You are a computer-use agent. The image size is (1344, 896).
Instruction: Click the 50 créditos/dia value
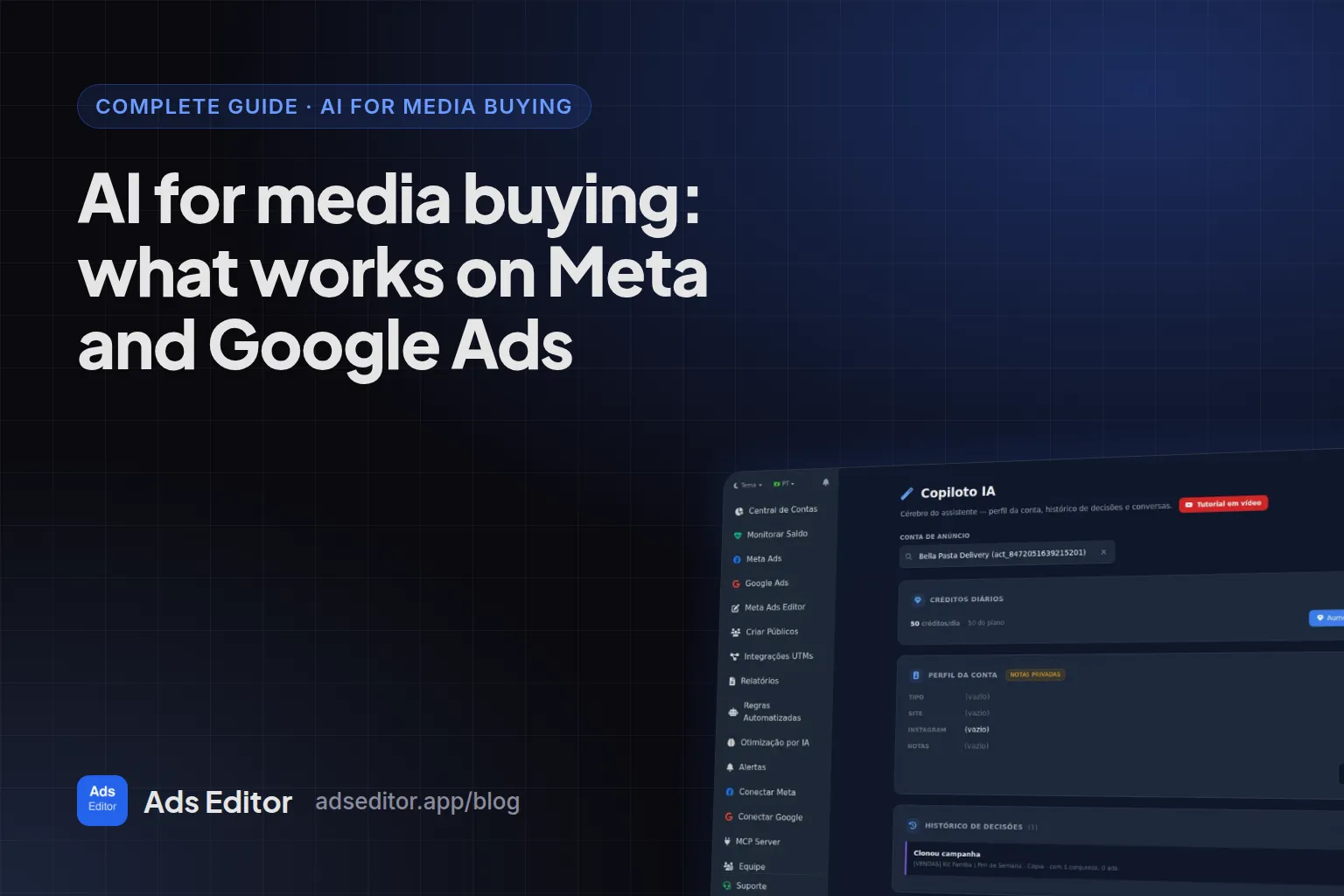click(934, 623)
